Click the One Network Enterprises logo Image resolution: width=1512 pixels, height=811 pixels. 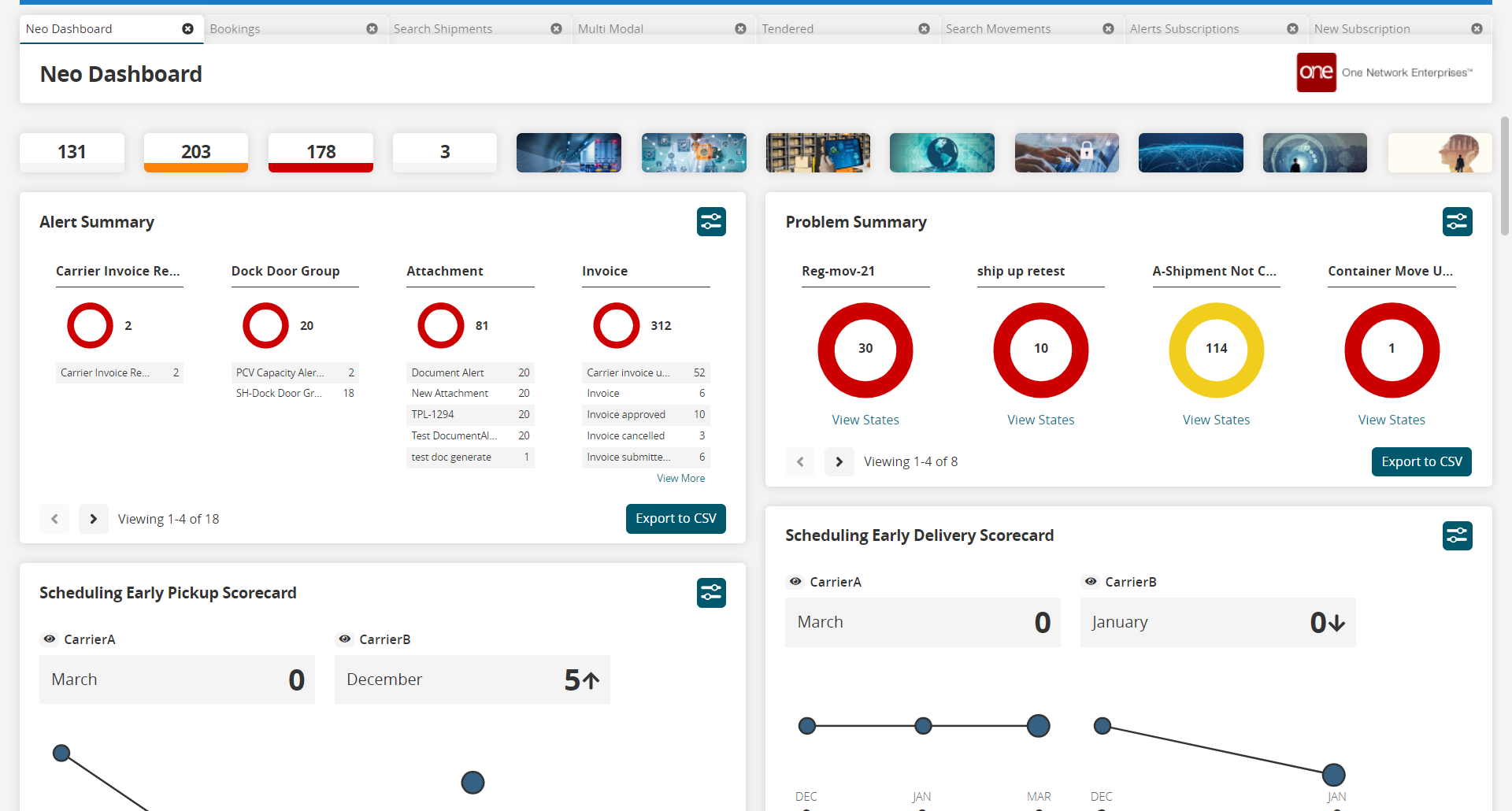click(1316, 72)
